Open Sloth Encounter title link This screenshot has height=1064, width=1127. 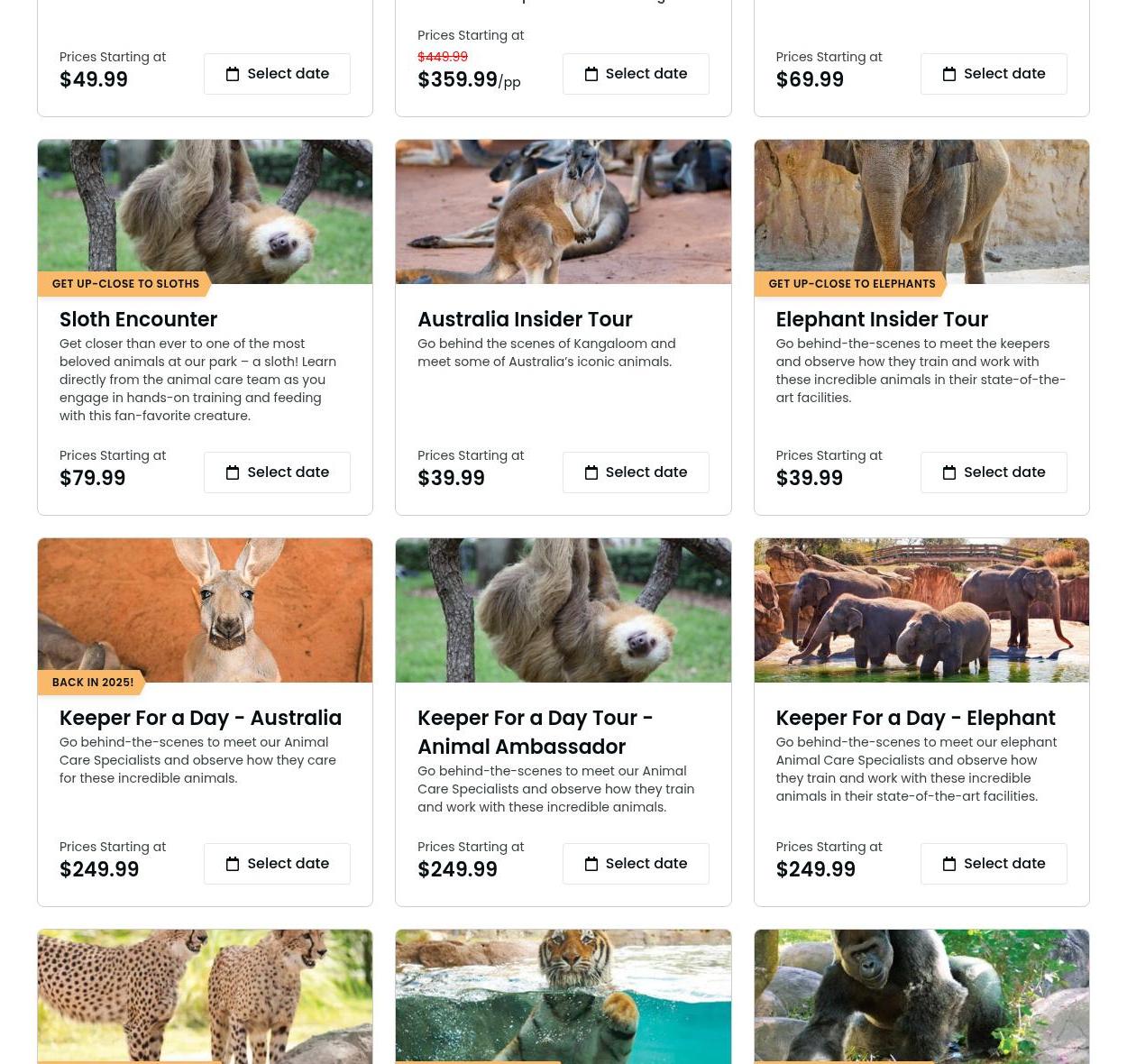point(138,319)
